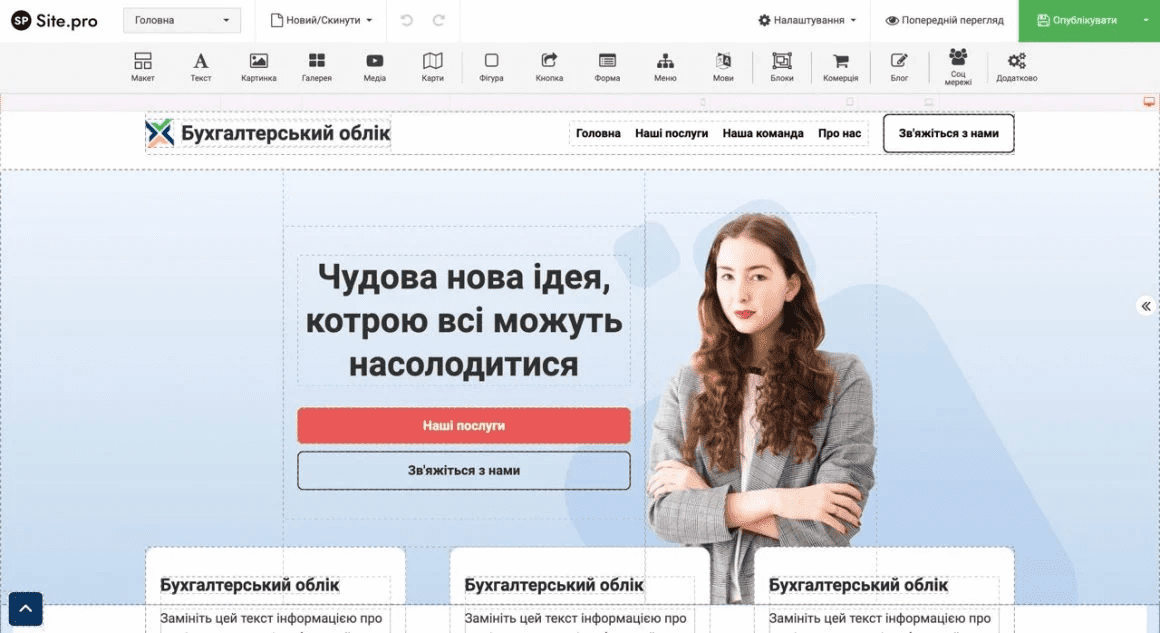Viewport: 1160px width, 633px height.
Task: Click the Site.pro logo
Action: (x=55, y=21)
